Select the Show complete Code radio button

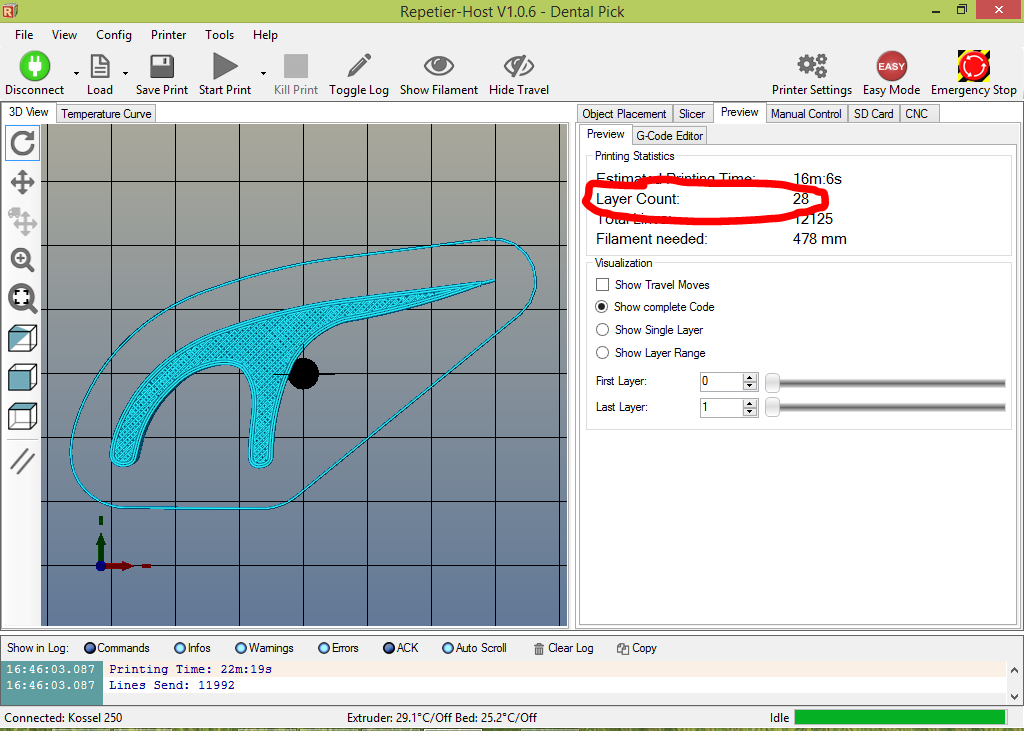coord(601,307)
